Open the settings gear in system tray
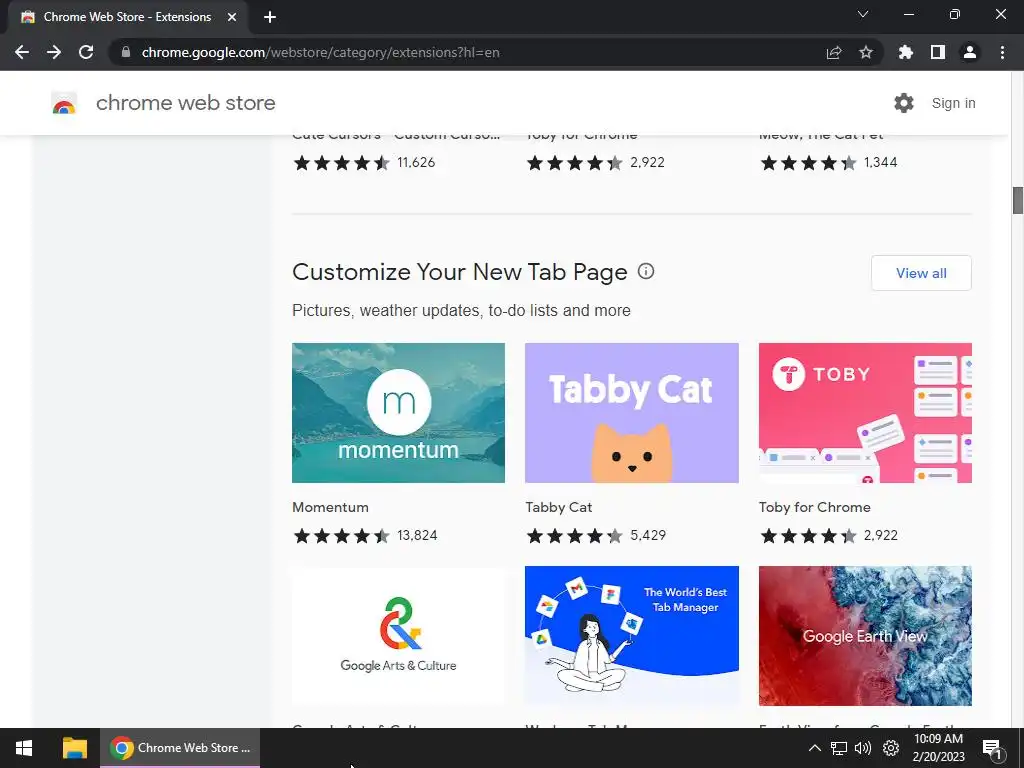 (891, 748)
